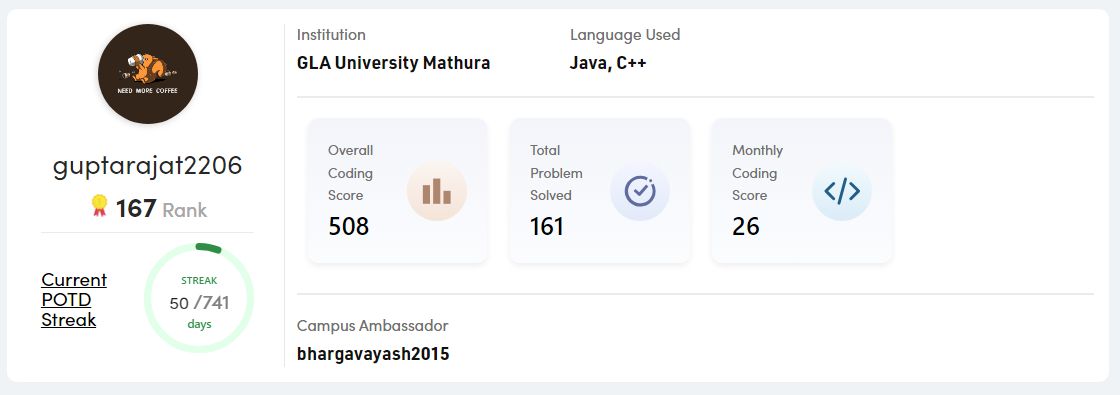Click the guptarajat2206 username
This screenshot has width=1120, height=395.
148,166
